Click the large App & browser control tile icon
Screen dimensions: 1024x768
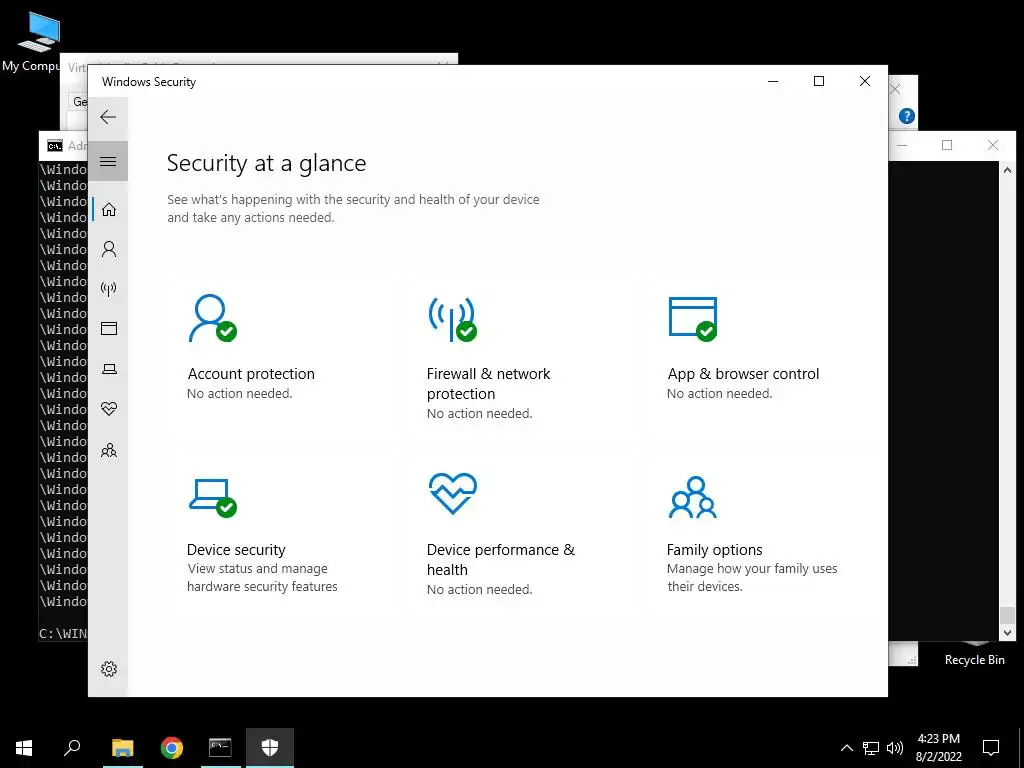pos(692,319)
